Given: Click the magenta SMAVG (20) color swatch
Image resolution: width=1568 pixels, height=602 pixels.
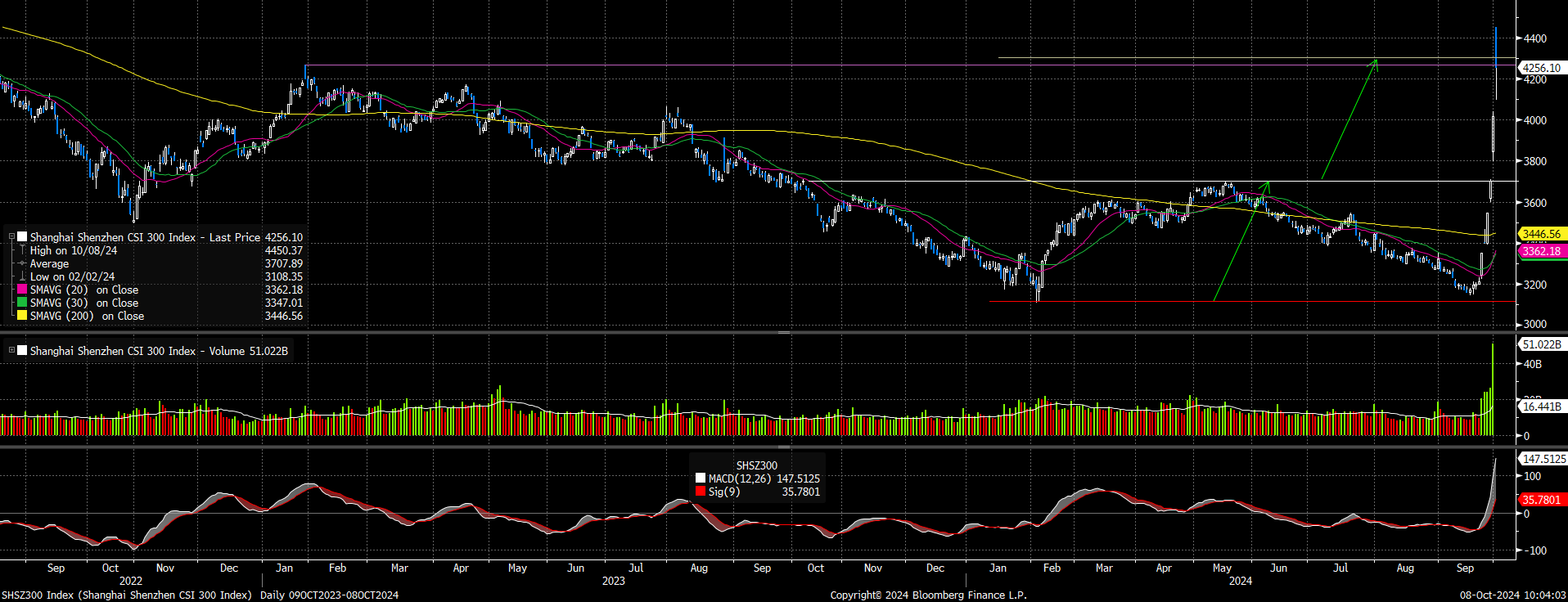Looking at the screenshot, I should pyautogui.click(x=23, y=290).
